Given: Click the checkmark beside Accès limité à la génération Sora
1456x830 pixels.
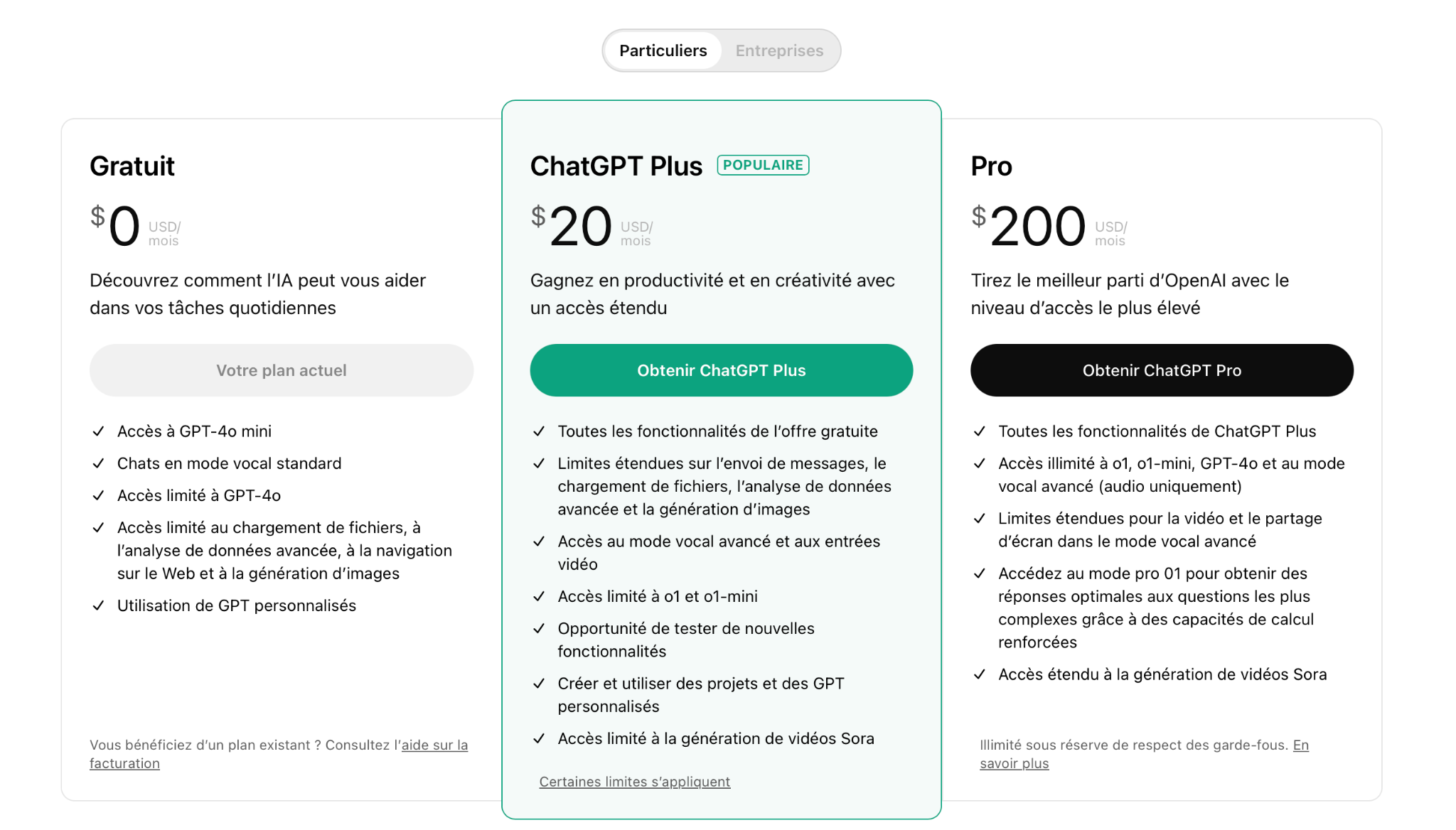Looking at the screenshot, I should 539,738.
